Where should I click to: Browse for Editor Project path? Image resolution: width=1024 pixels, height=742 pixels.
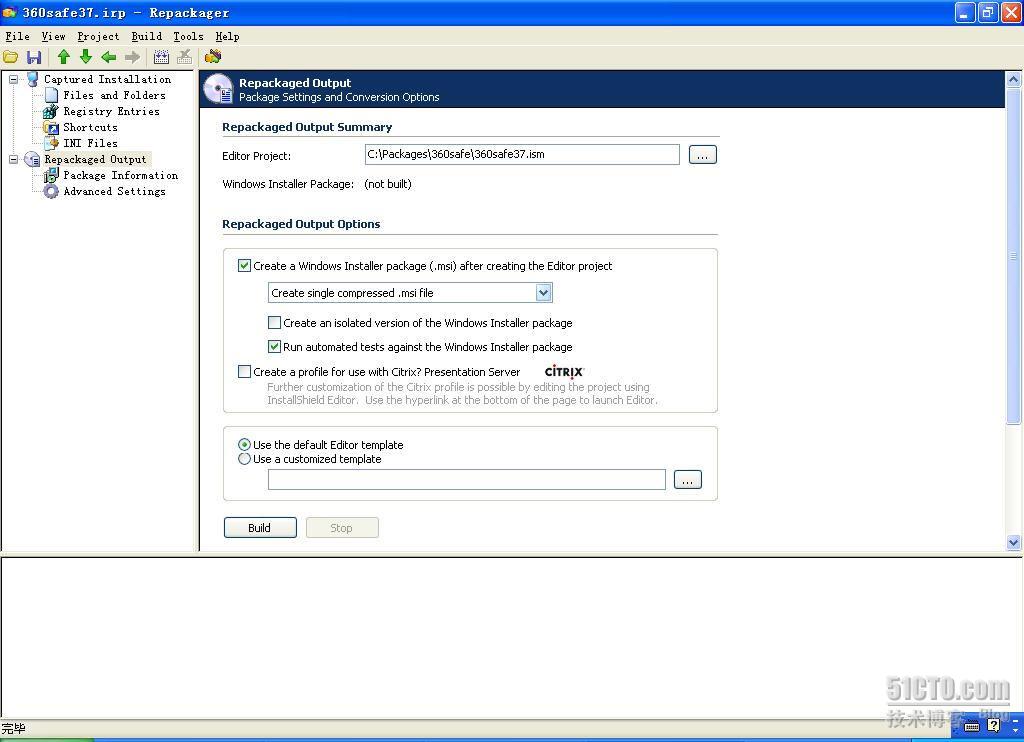point(702,155)
